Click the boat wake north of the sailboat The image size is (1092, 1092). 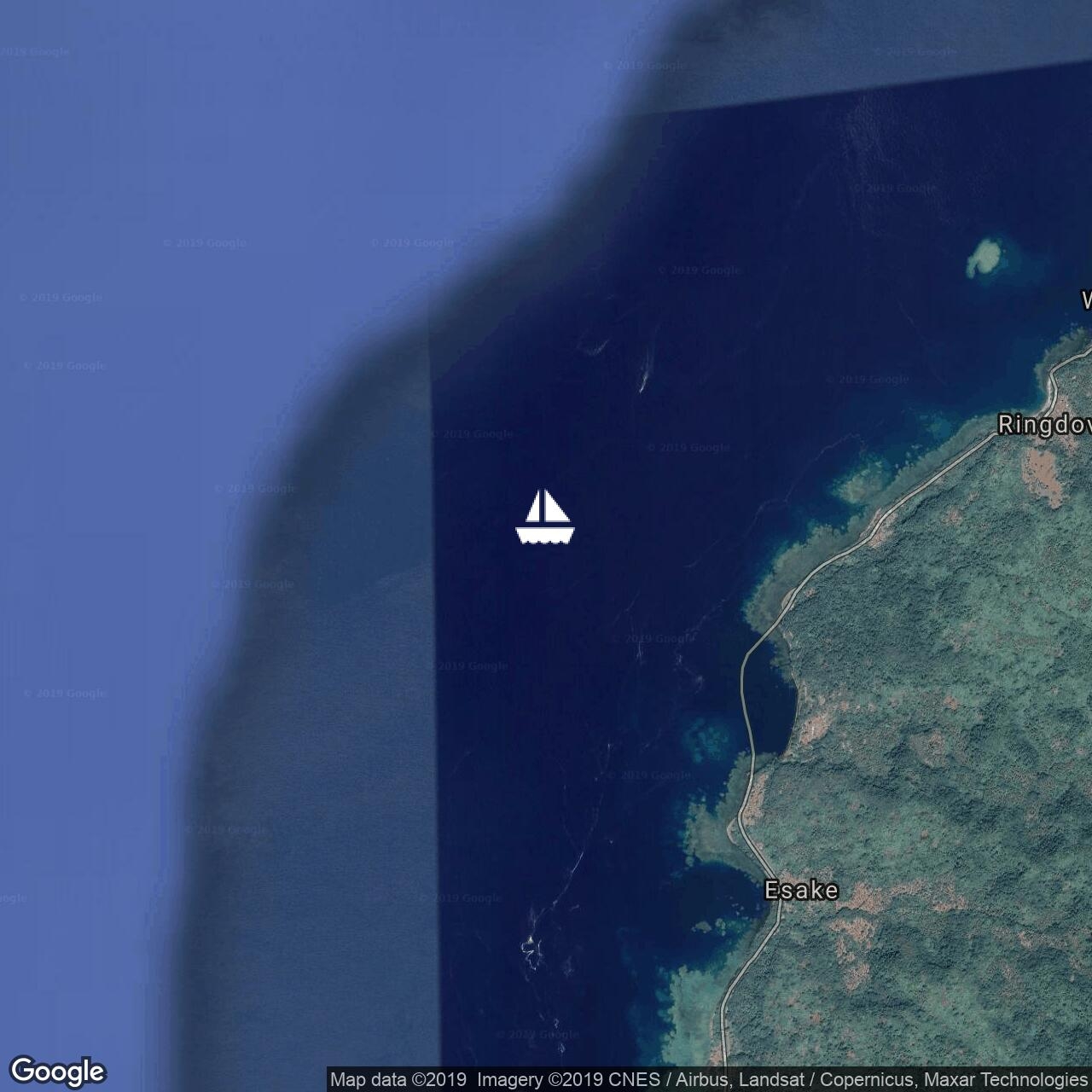(x=645, y=372)
